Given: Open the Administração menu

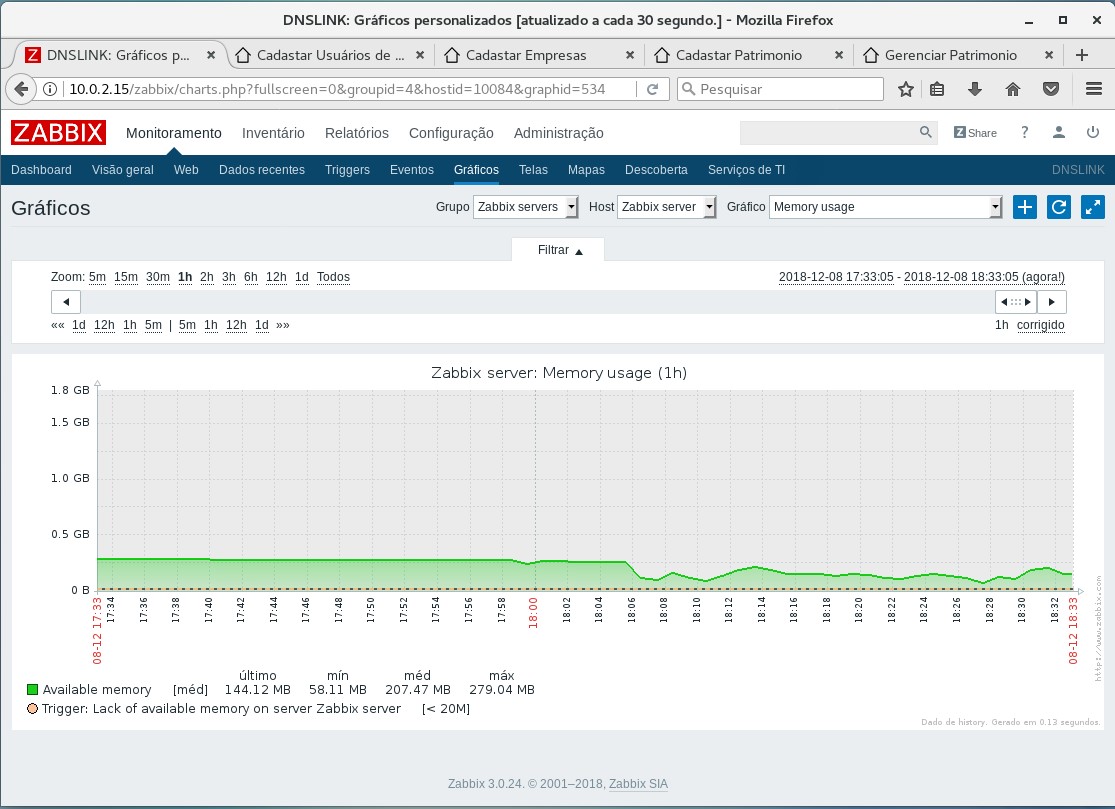Looking at the screenshot, I should click(559, 133).
